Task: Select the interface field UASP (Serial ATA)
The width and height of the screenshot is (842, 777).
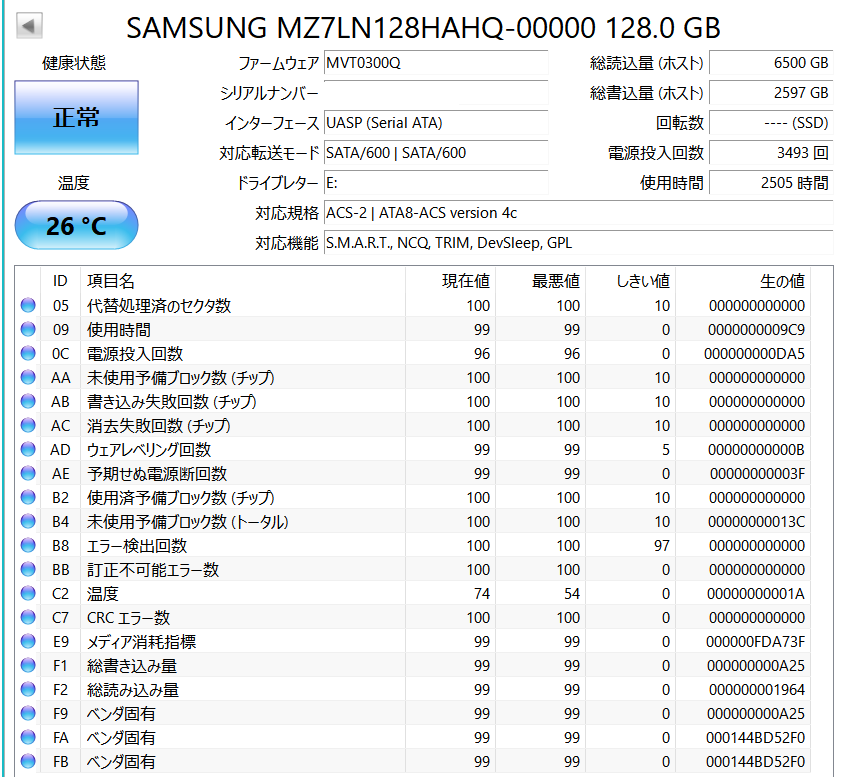Action: click(436, 123)
